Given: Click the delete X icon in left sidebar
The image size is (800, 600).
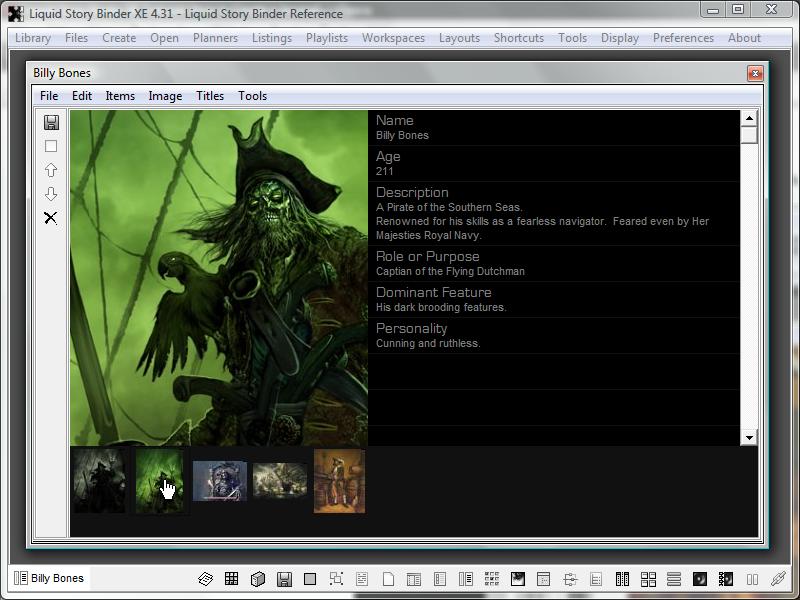Looking at the screenshot, I should click(x=51, y=218).
